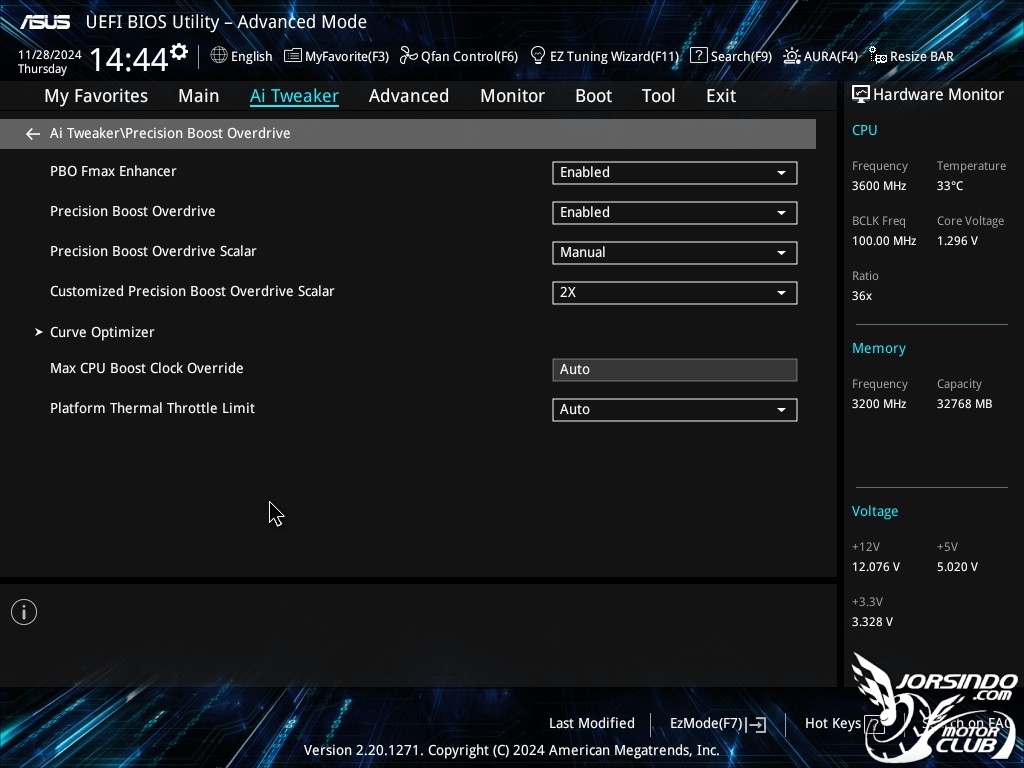Image resolution: width=1024 pixels, height=768 pixels.
Task: Click the Search question mark icon
Action: tap(698, 56)
